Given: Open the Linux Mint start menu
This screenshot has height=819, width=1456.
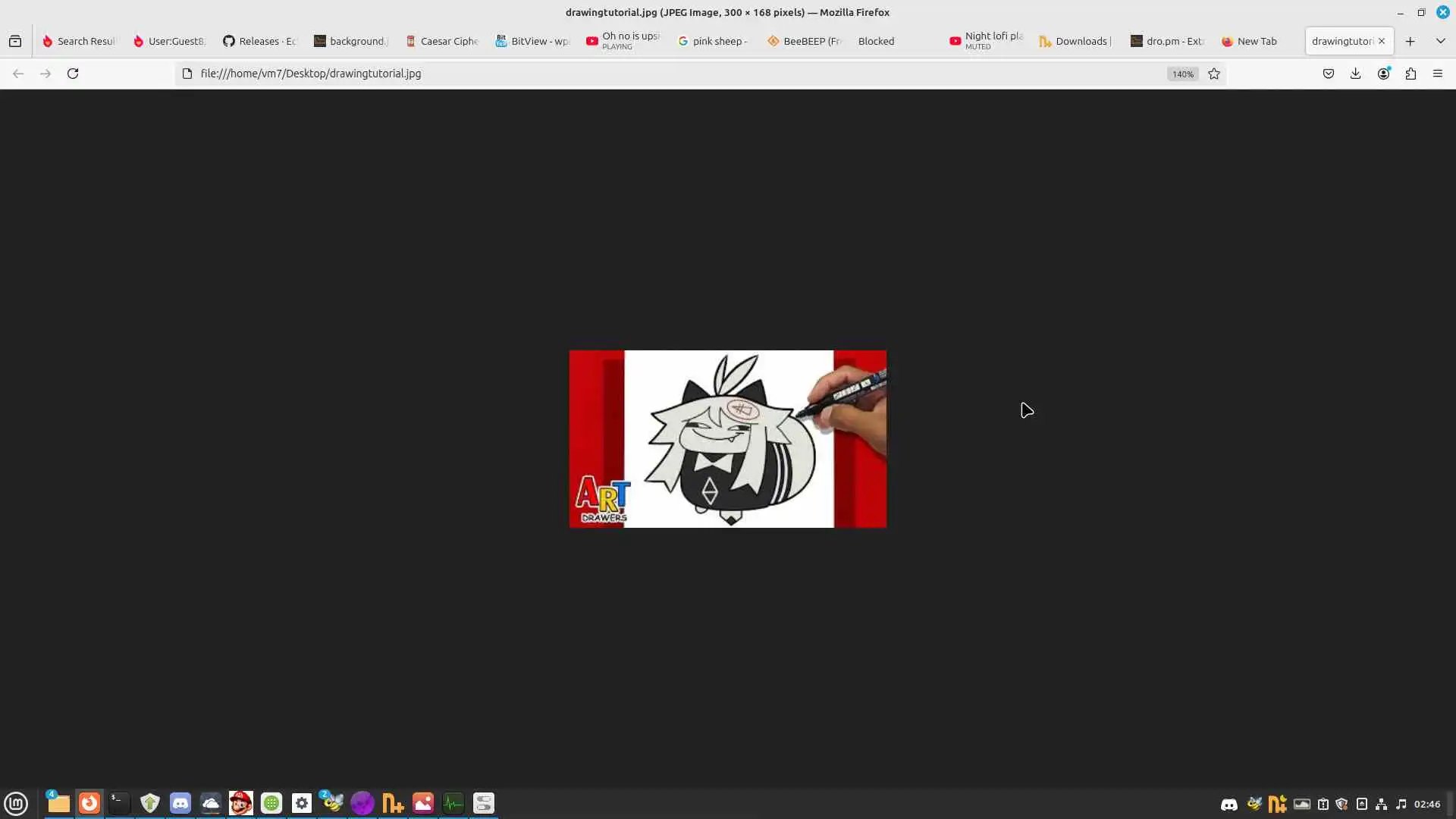Looking at the screenshot, I should tap(16, 803).
